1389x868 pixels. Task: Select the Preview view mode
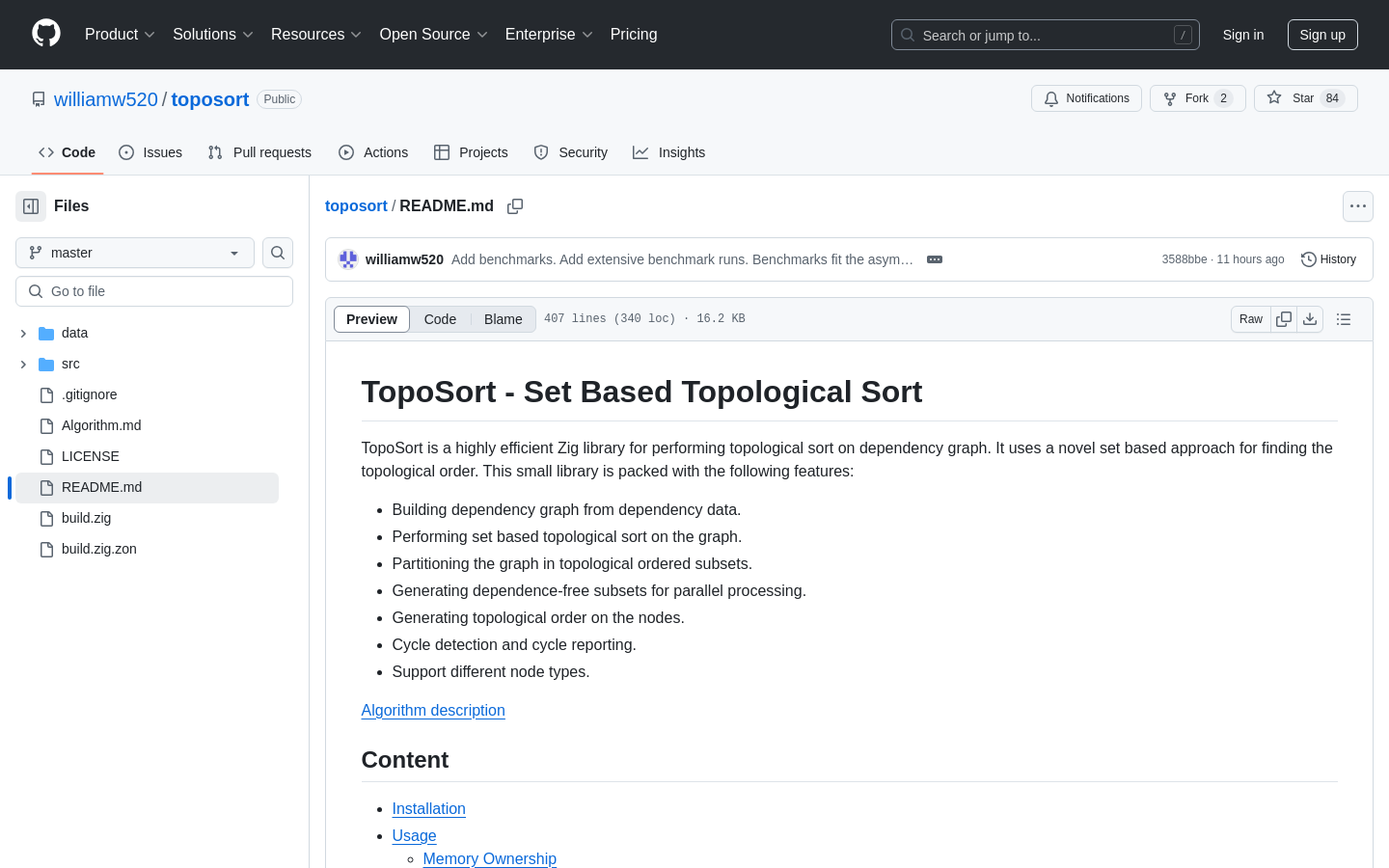[371, 319]
